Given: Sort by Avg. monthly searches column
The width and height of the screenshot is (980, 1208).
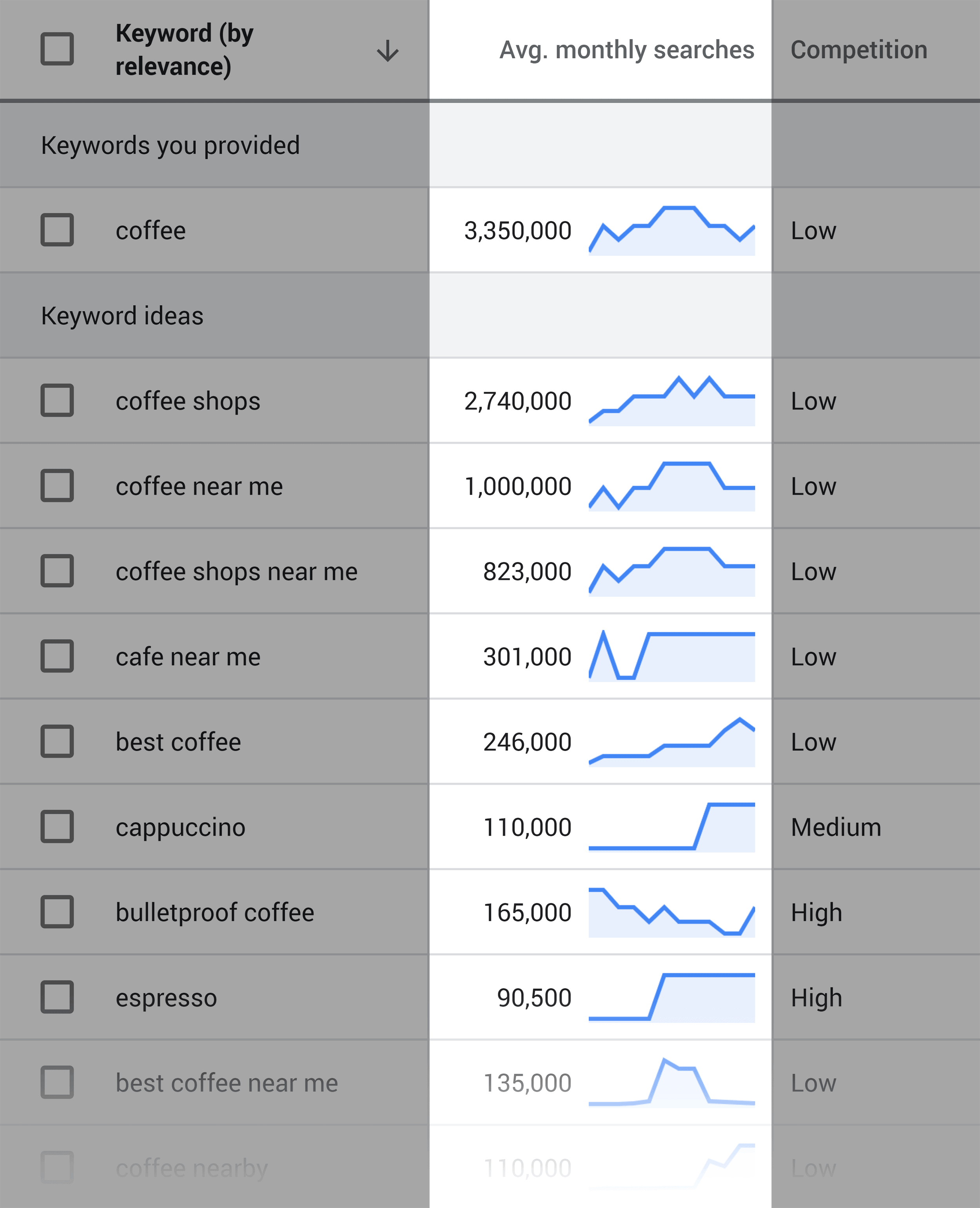Looking at the screenshot, I should [x=627, y=50].
